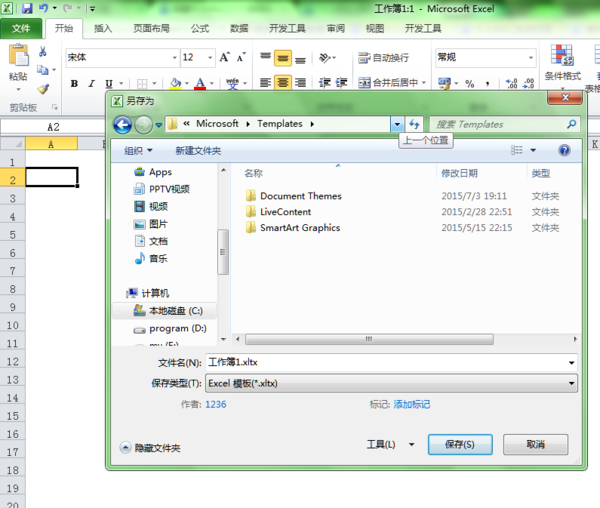600x508 pixels.
Task: Switch to the 页面布局 tab
Action: [152, 28]
